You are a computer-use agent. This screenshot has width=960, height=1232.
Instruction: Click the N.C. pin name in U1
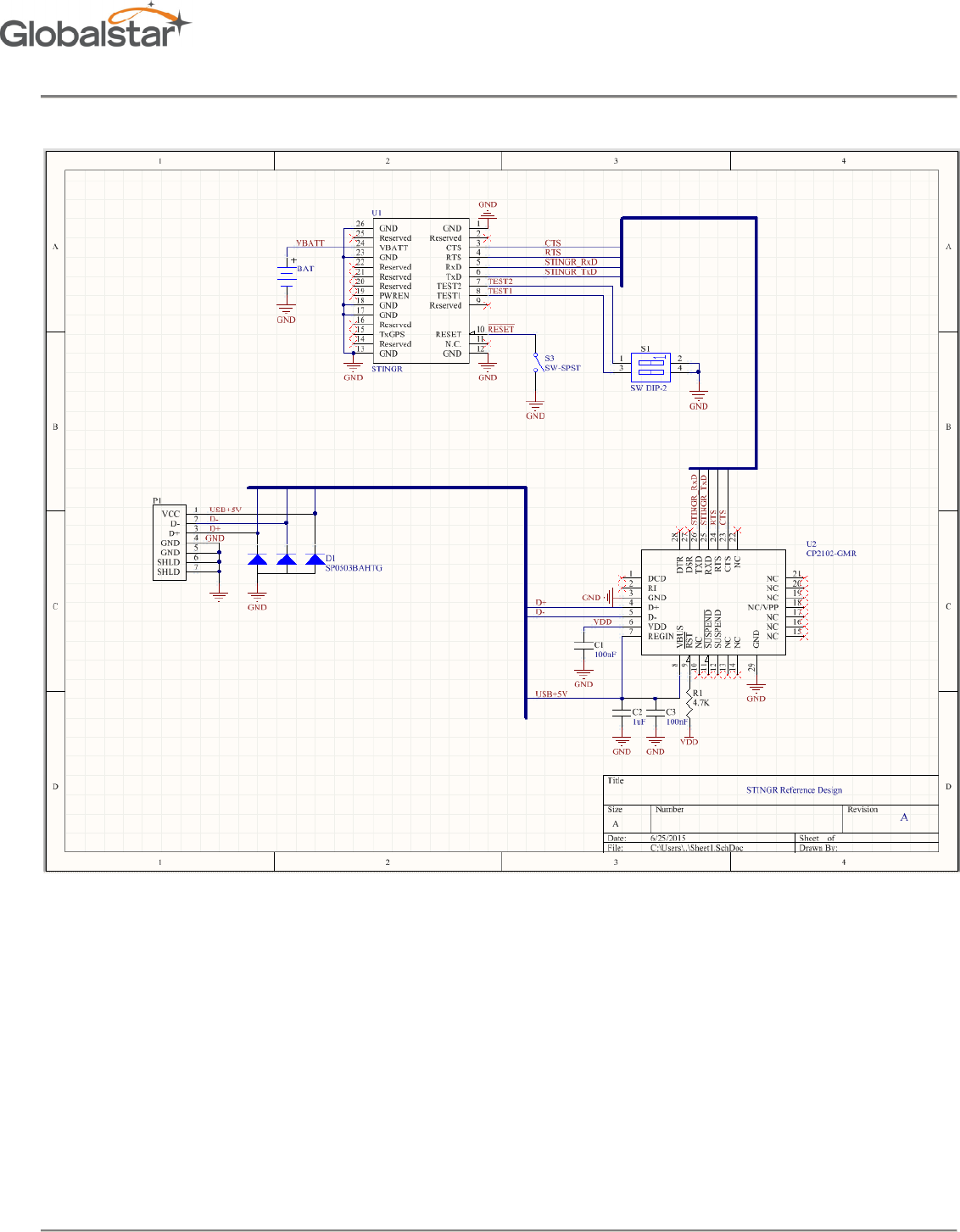click(453, 344)
